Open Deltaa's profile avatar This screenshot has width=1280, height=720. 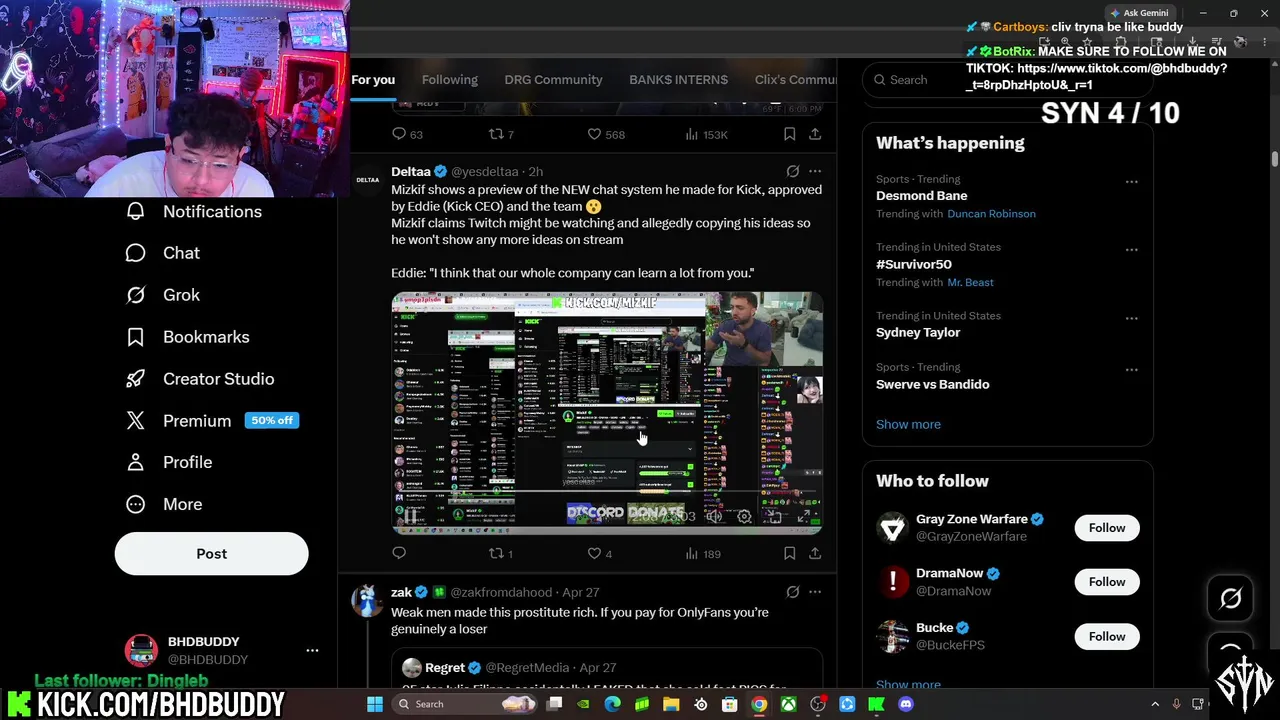(x=367, y=180)
